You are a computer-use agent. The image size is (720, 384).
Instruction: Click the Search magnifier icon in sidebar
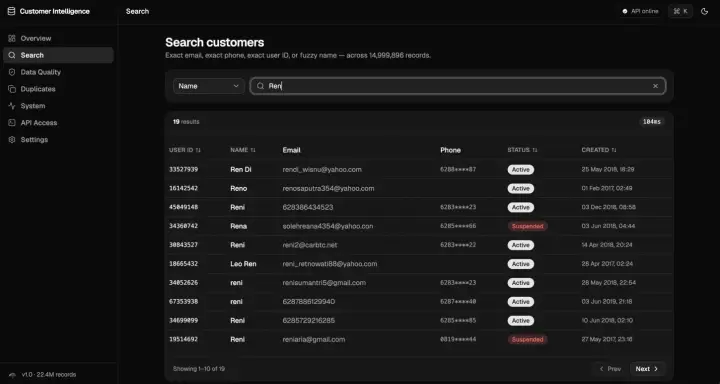coord(12,55)
